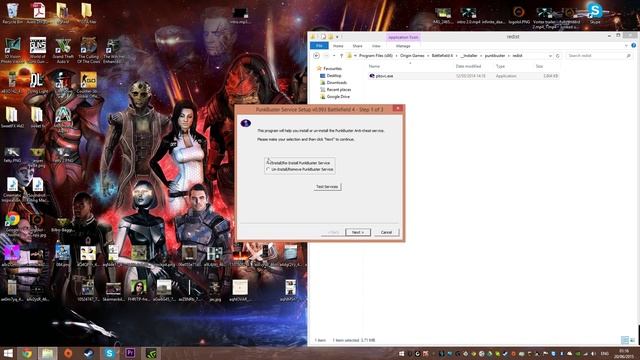Image resolution: width=640 pixels, height=360 pixels.
Task: Open Google Drive in navigation pane
Action: pos(335,96)
